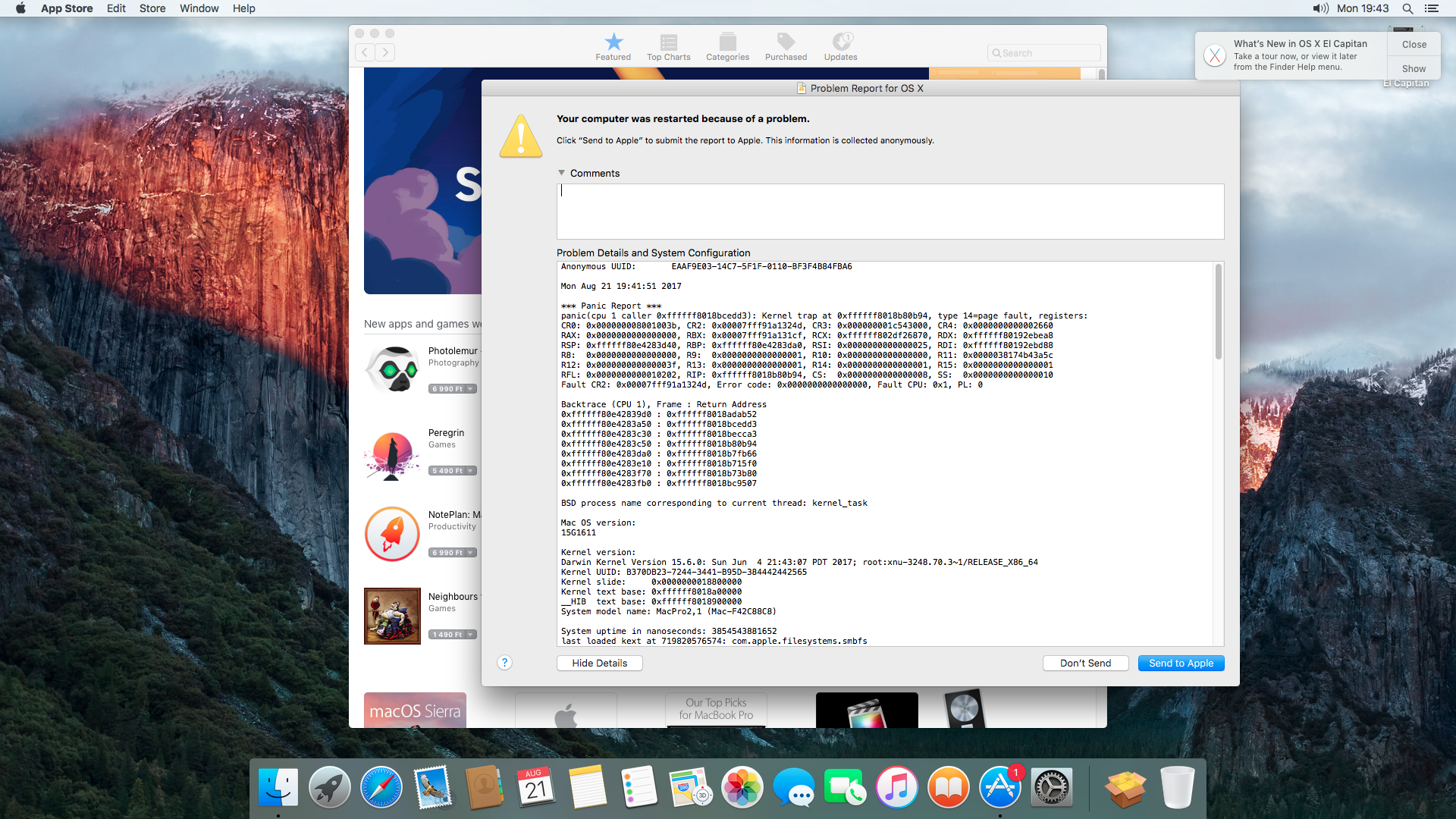Open Notification Center icon

(1432, 8)
